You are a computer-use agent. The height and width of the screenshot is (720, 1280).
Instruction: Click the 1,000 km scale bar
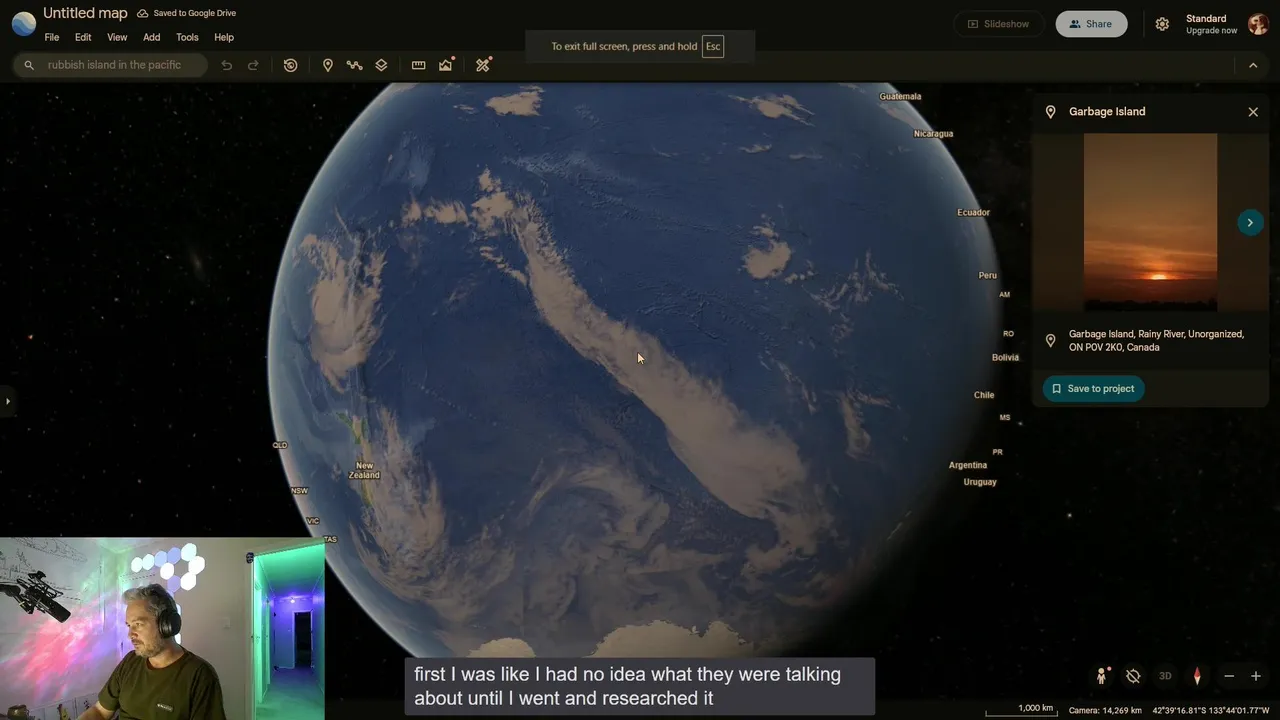(1021, 710)
